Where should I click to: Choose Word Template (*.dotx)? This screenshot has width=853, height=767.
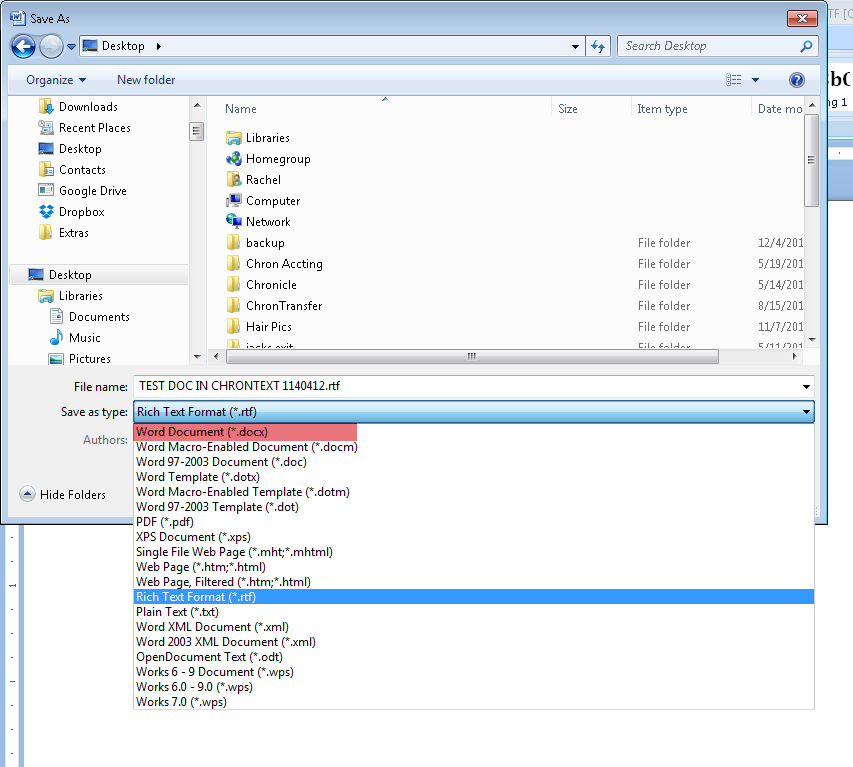pyautogui.click(x=474, y=477)
